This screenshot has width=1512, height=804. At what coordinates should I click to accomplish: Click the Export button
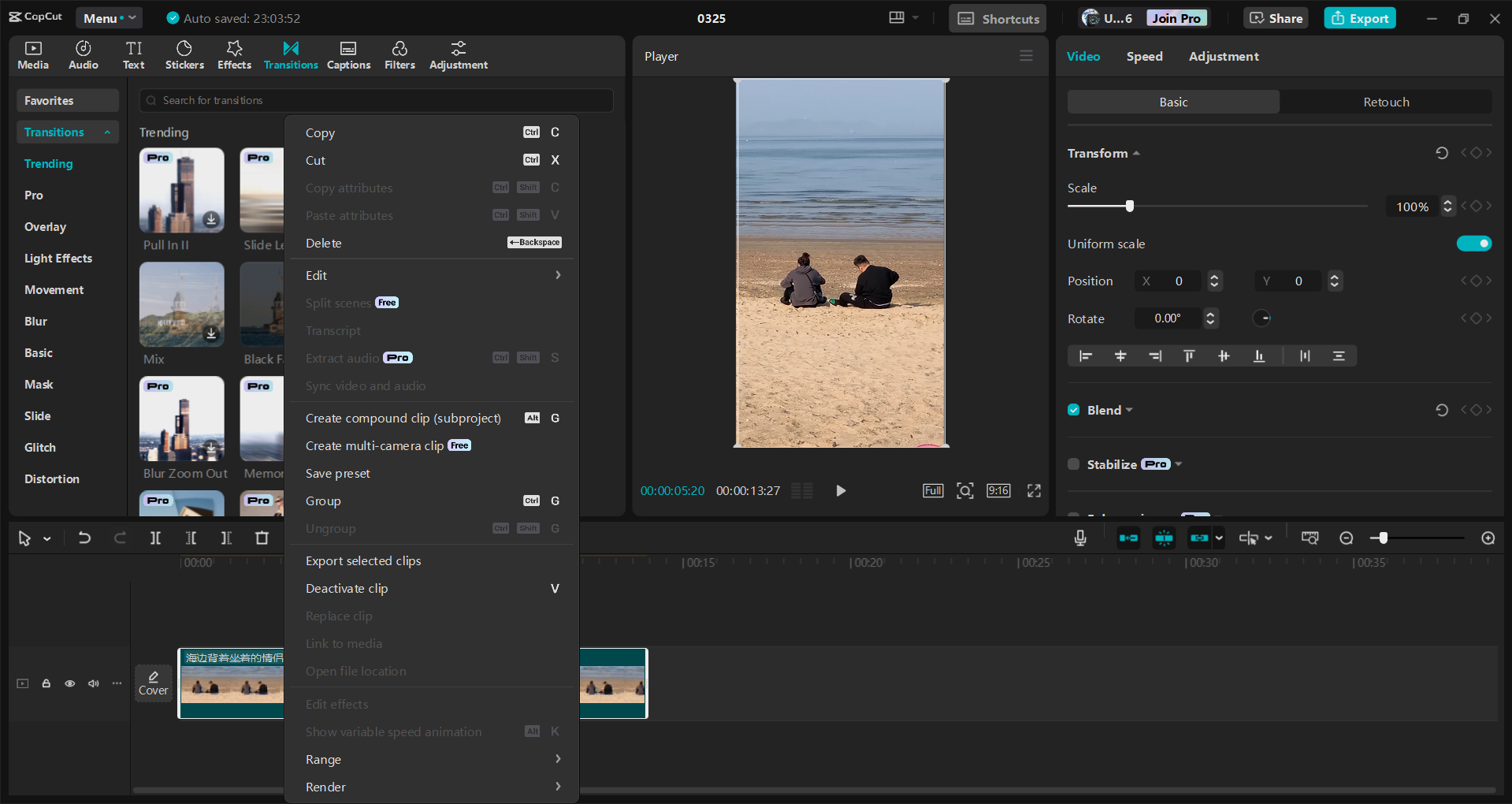pyautogui.click(x=1359, y=18)
